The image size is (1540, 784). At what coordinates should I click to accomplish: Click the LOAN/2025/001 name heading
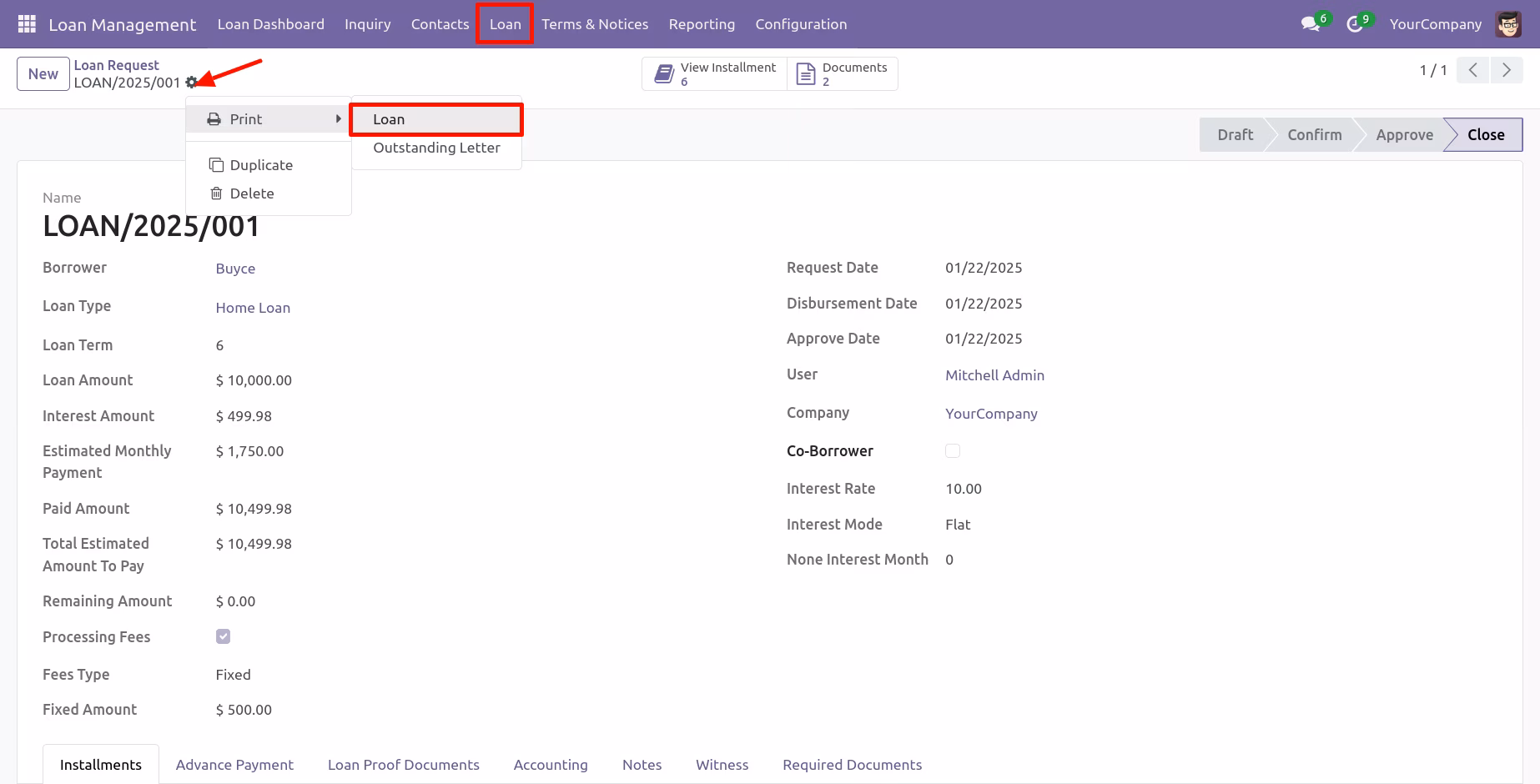tap(151, 226)
